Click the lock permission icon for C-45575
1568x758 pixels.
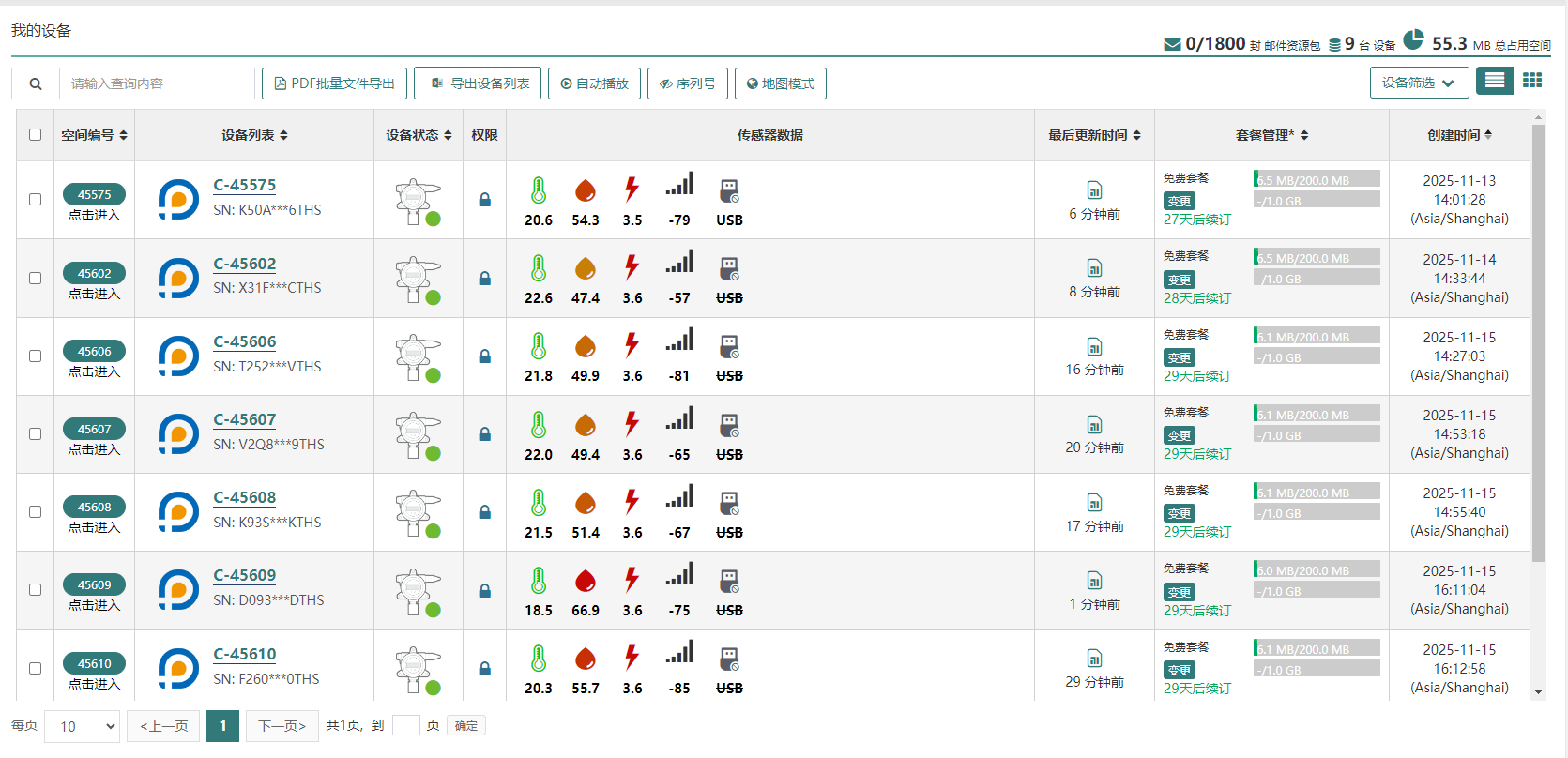click(484, 200)
